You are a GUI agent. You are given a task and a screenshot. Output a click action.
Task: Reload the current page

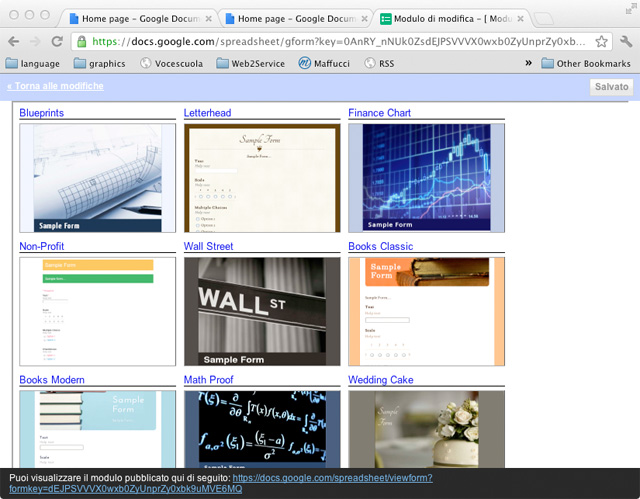[58, 41]
